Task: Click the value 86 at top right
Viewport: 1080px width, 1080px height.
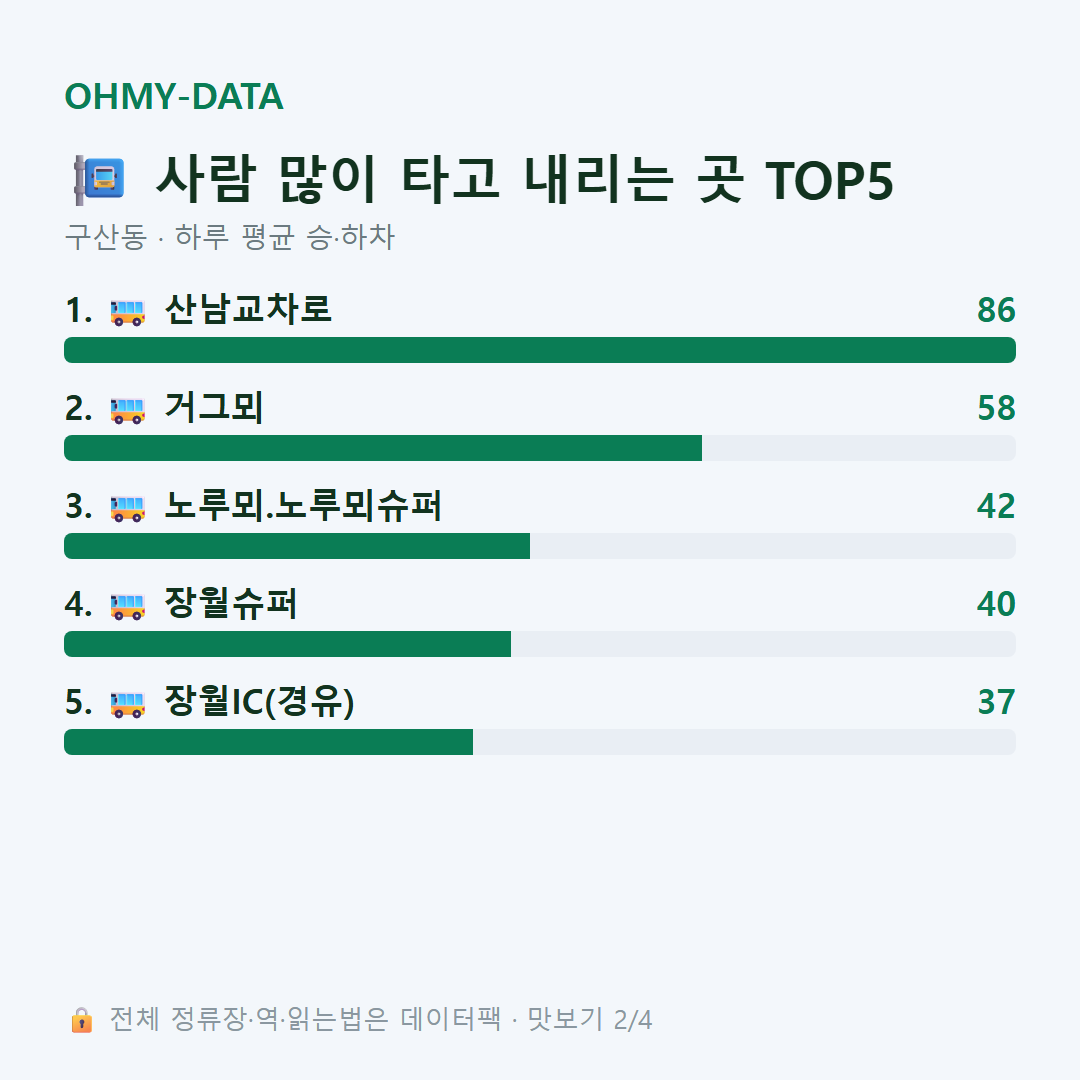Action: [996, 310]
